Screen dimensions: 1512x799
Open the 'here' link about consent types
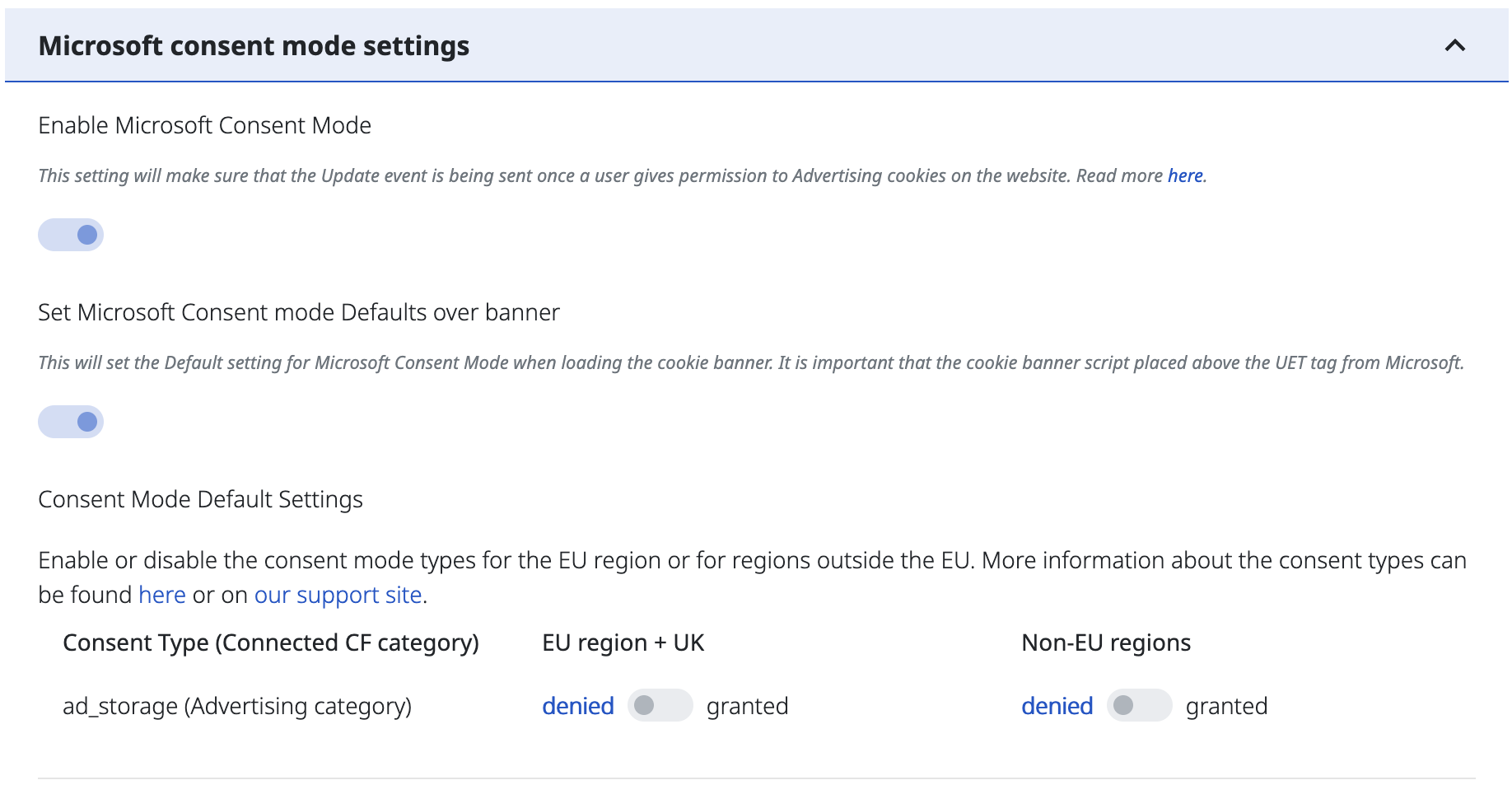pyautogui.click(x=162, y=595)
